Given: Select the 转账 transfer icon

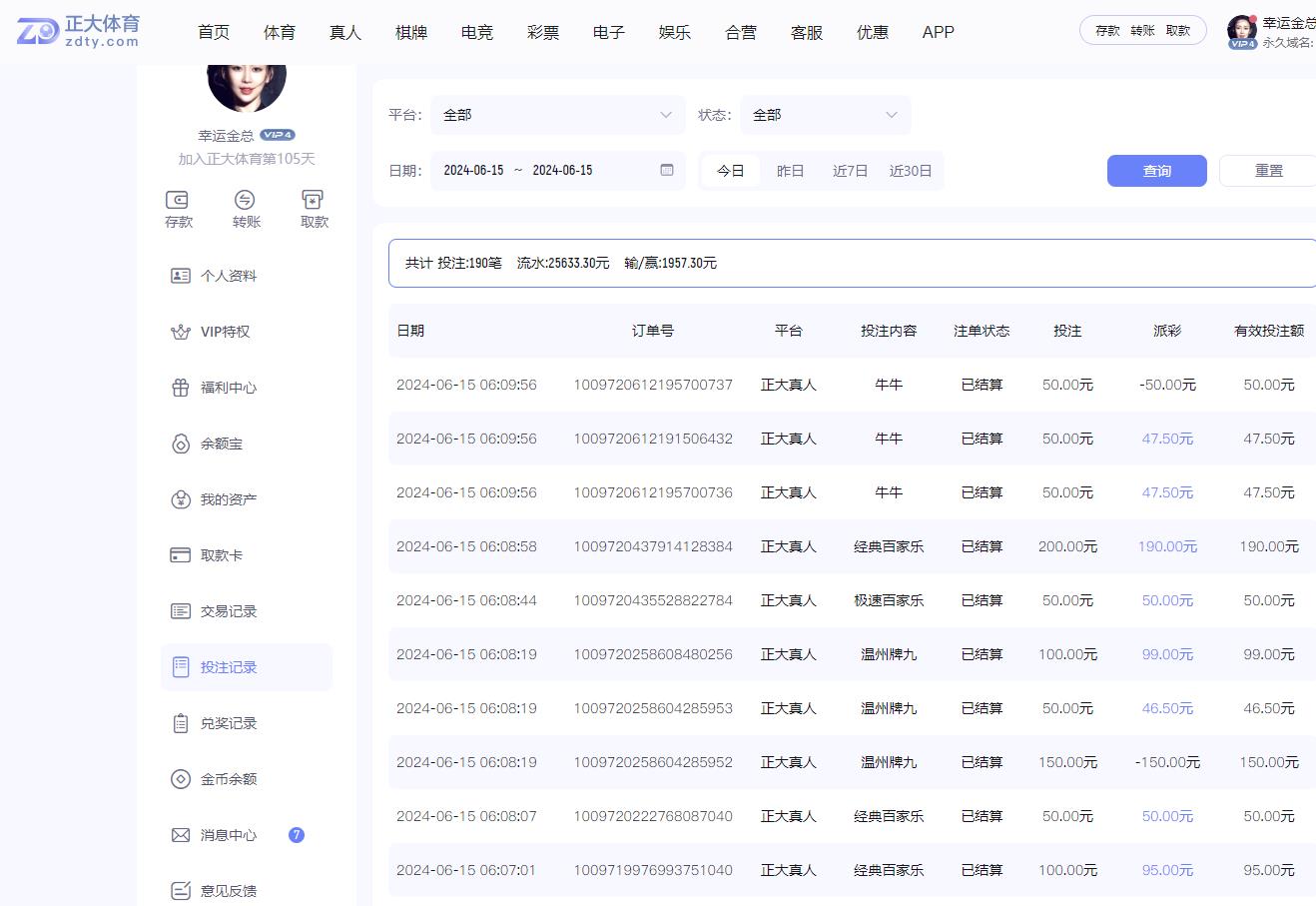Looking at the screenshot, I should tap(246, 208).
